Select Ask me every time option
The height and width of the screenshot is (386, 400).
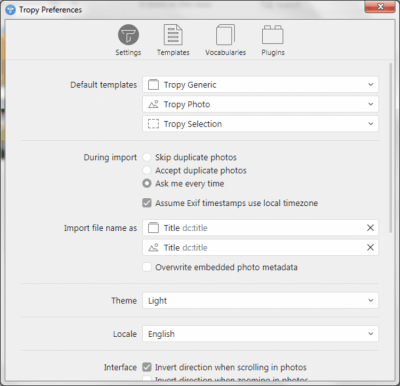tap(147, 183)
